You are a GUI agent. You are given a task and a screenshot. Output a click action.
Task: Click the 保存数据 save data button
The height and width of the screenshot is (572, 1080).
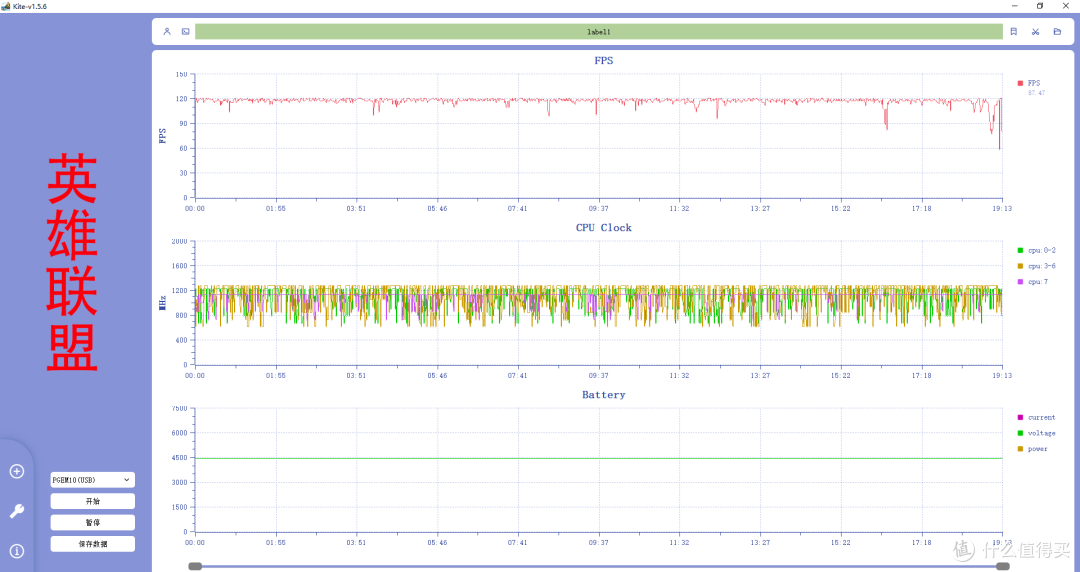coord(92,544)
